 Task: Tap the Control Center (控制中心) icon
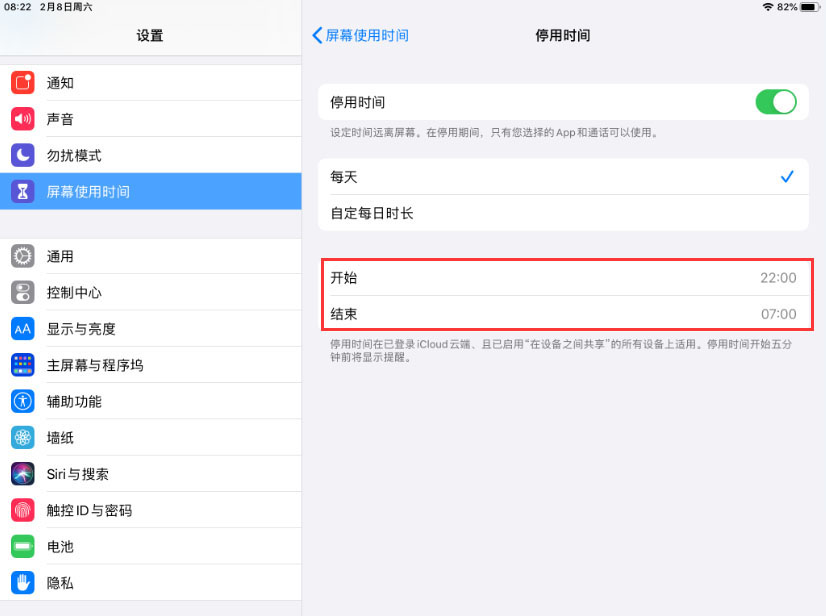click(23, 292)
